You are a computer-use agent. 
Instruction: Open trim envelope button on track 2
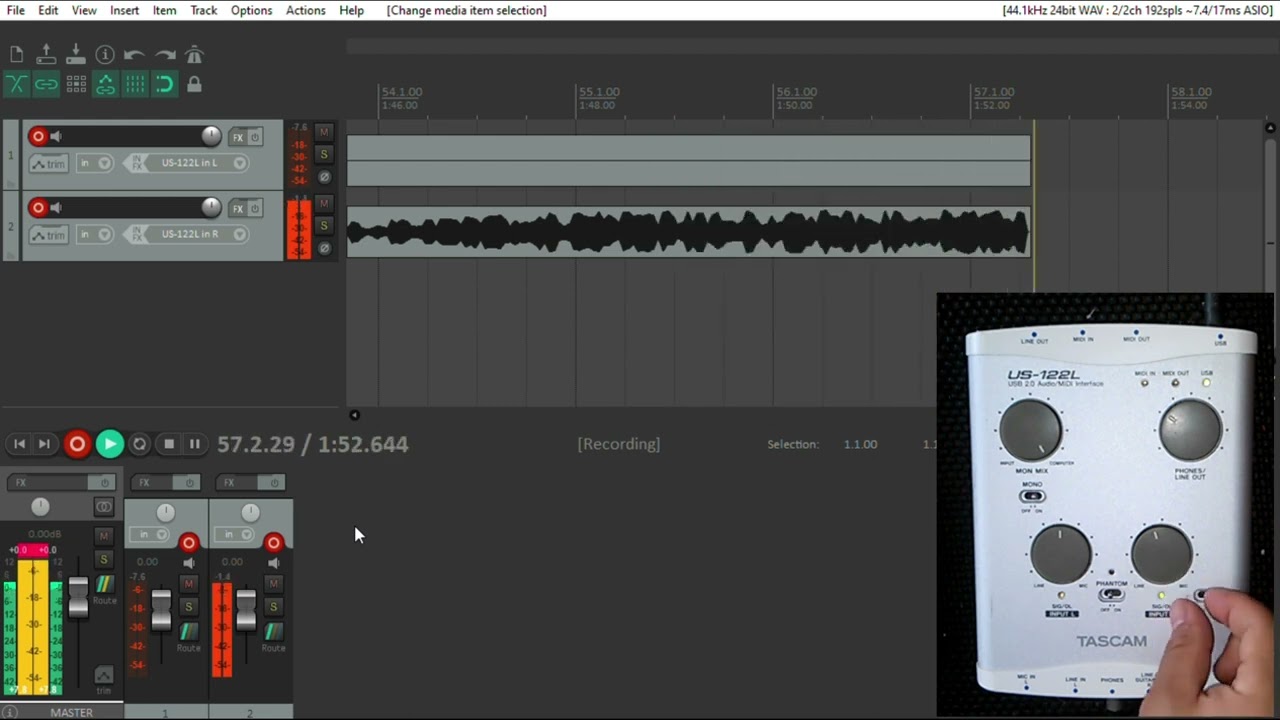(48, 234)
